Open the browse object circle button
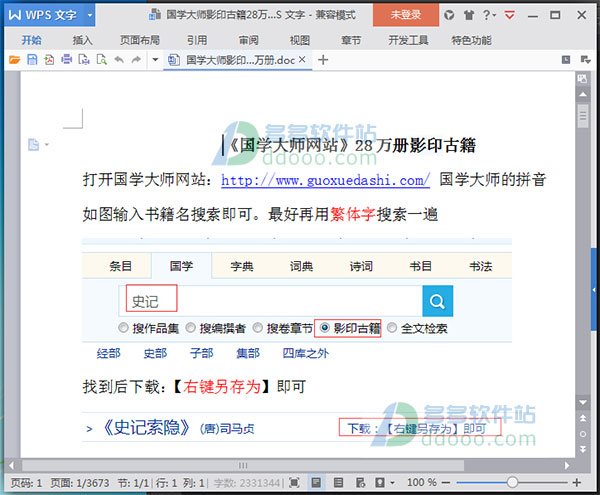 (x=582, y=434)
